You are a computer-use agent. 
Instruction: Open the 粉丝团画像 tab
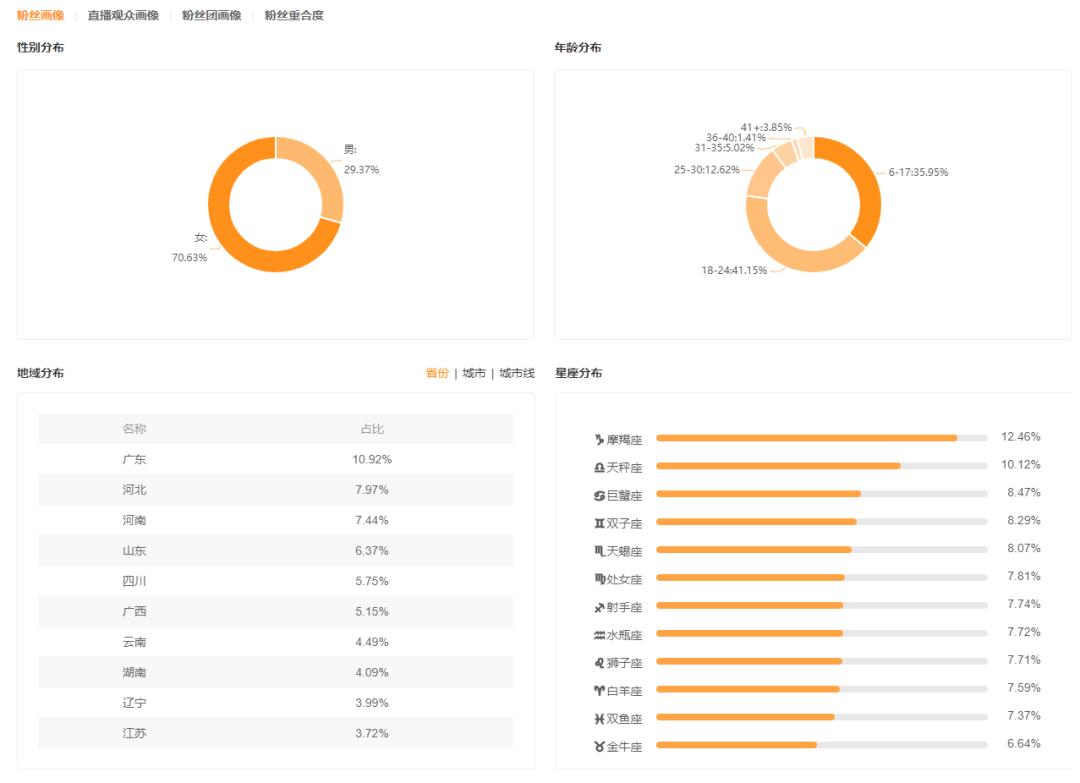pyautogui.click(x=211, y=16)
